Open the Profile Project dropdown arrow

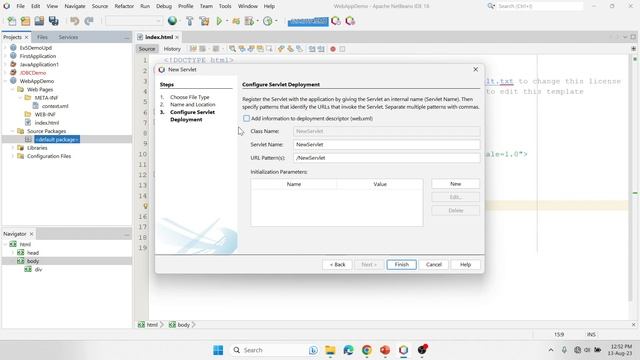click(276, 21)
